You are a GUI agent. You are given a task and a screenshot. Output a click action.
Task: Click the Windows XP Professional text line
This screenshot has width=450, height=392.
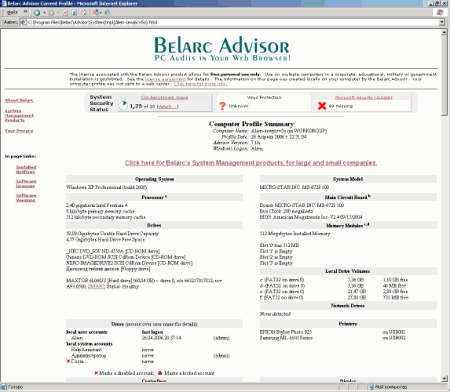pos(106,187)
